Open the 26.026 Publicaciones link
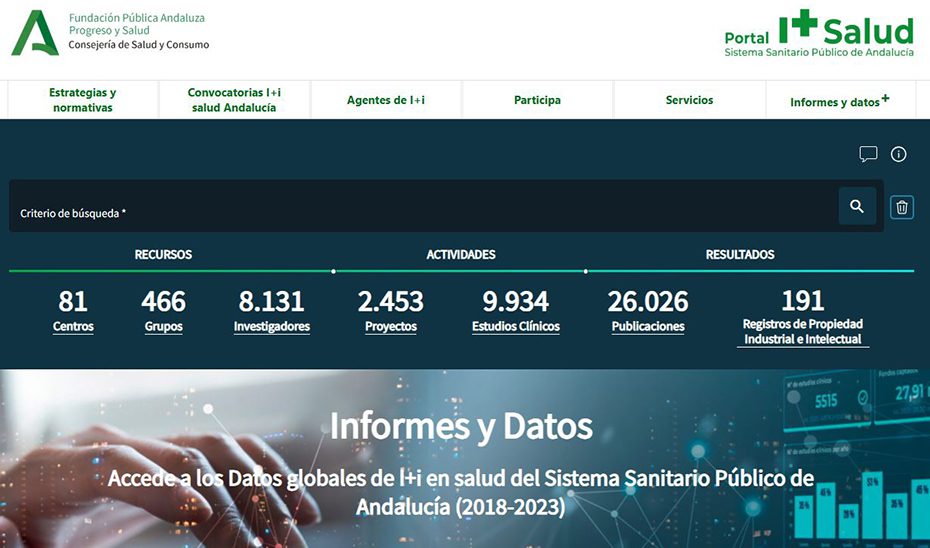Image resolution: width=930 pixels, height=548 pixels. pos(648,311)
